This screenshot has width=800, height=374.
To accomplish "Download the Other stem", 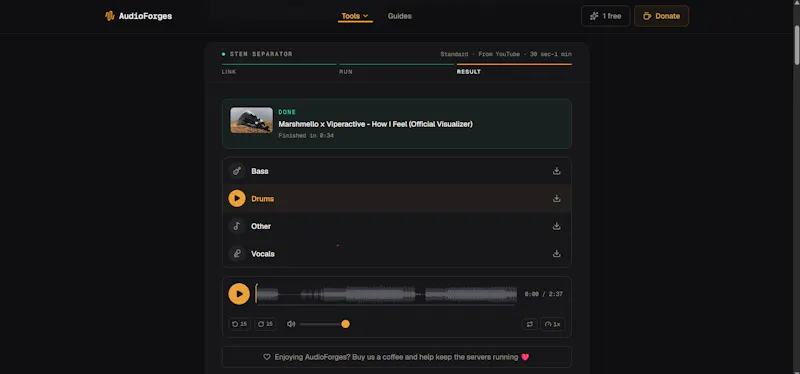I will [x=557, y=226].
